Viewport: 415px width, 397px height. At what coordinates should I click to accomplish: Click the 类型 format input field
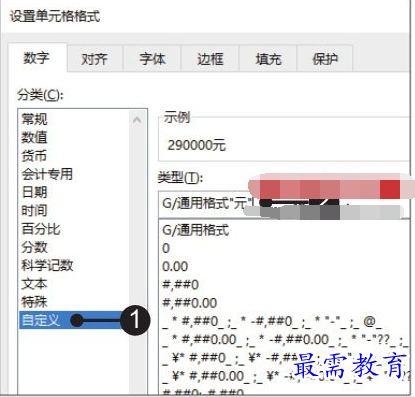click(284, 204)
